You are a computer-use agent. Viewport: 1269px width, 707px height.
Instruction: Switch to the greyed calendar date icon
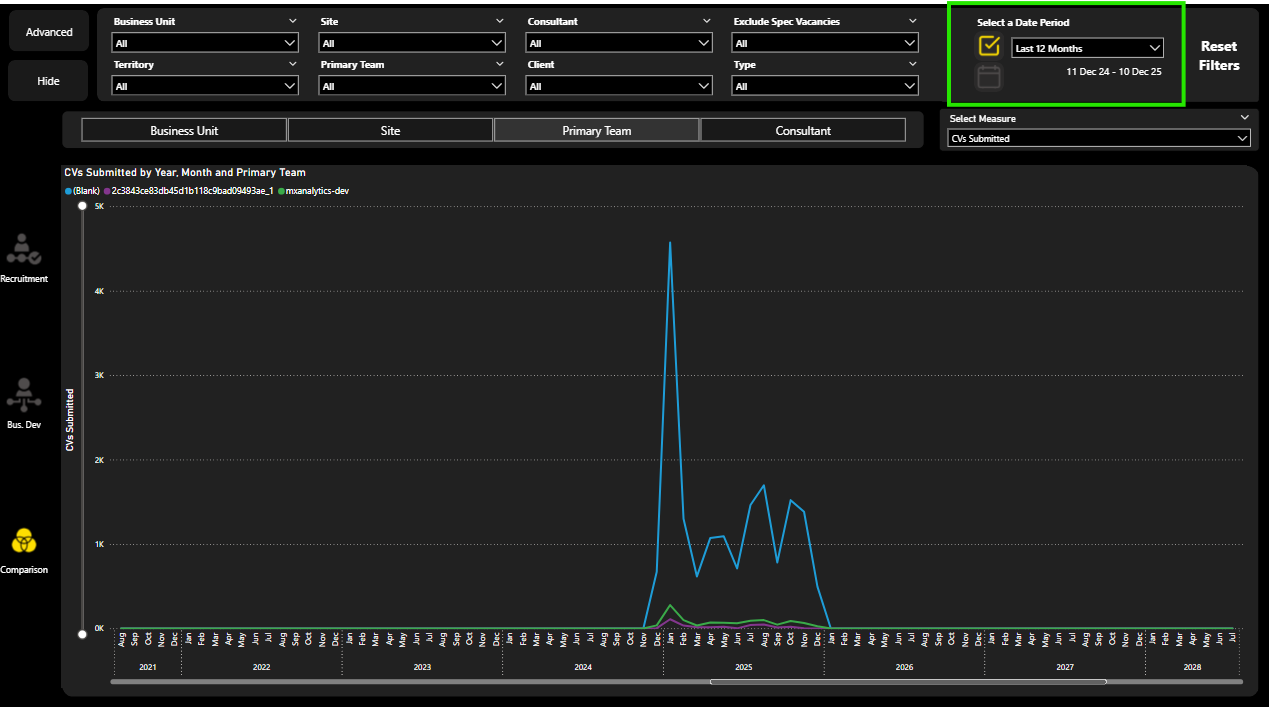[989, 77]
